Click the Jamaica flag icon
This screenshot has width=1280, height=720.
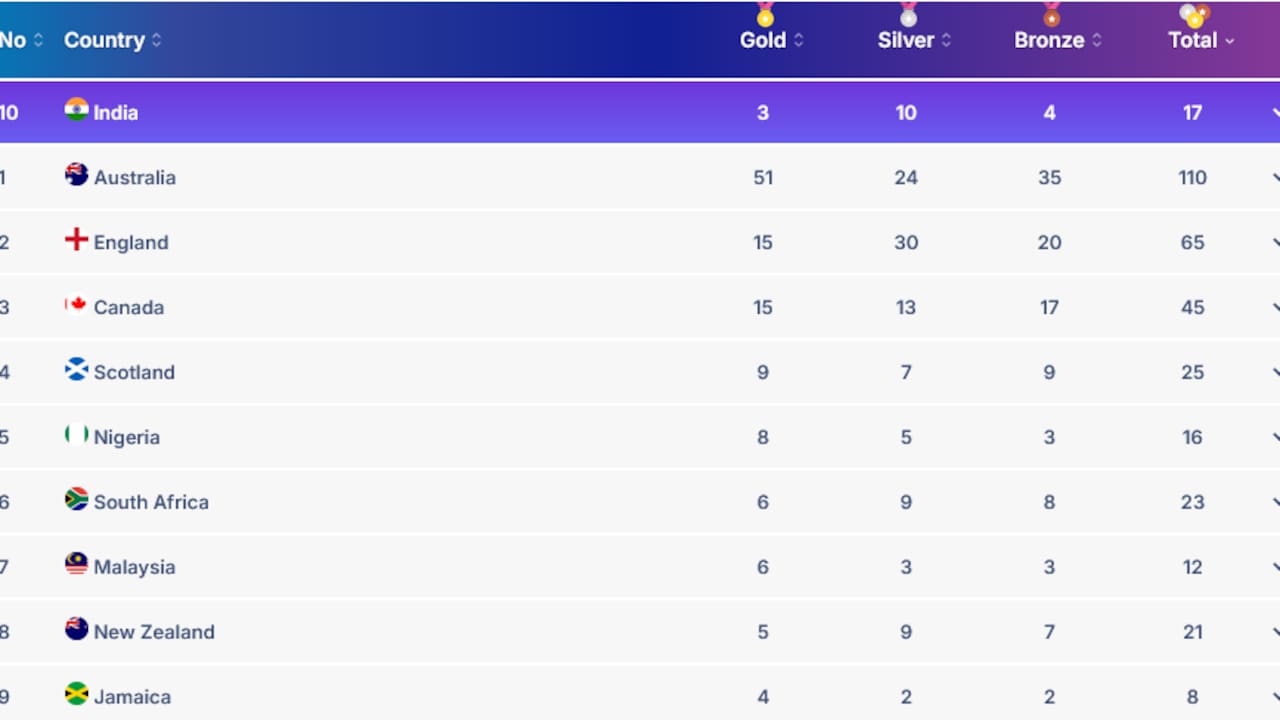[76, 694]
